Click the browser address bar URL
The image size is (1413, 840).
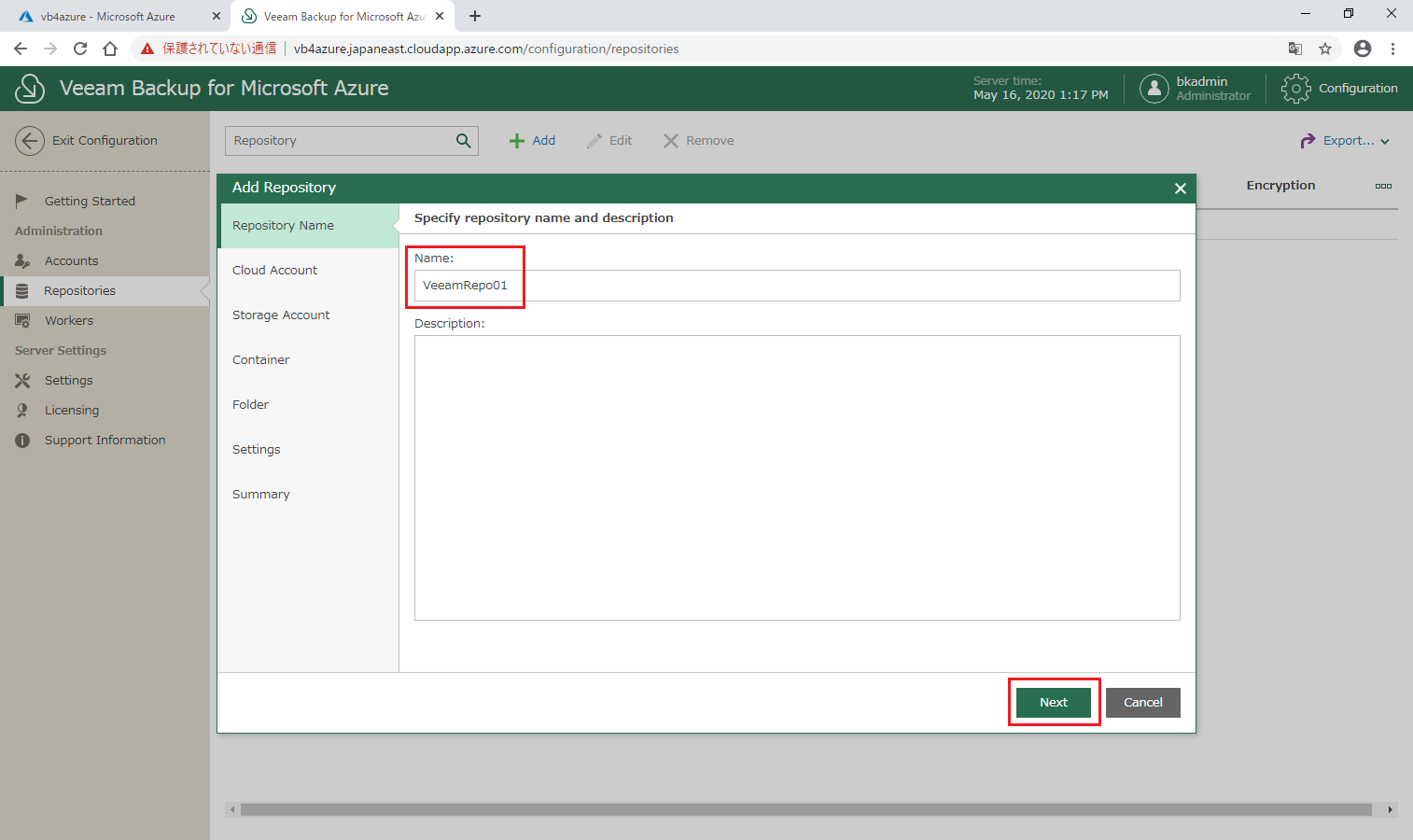click(x=486, y=49)
